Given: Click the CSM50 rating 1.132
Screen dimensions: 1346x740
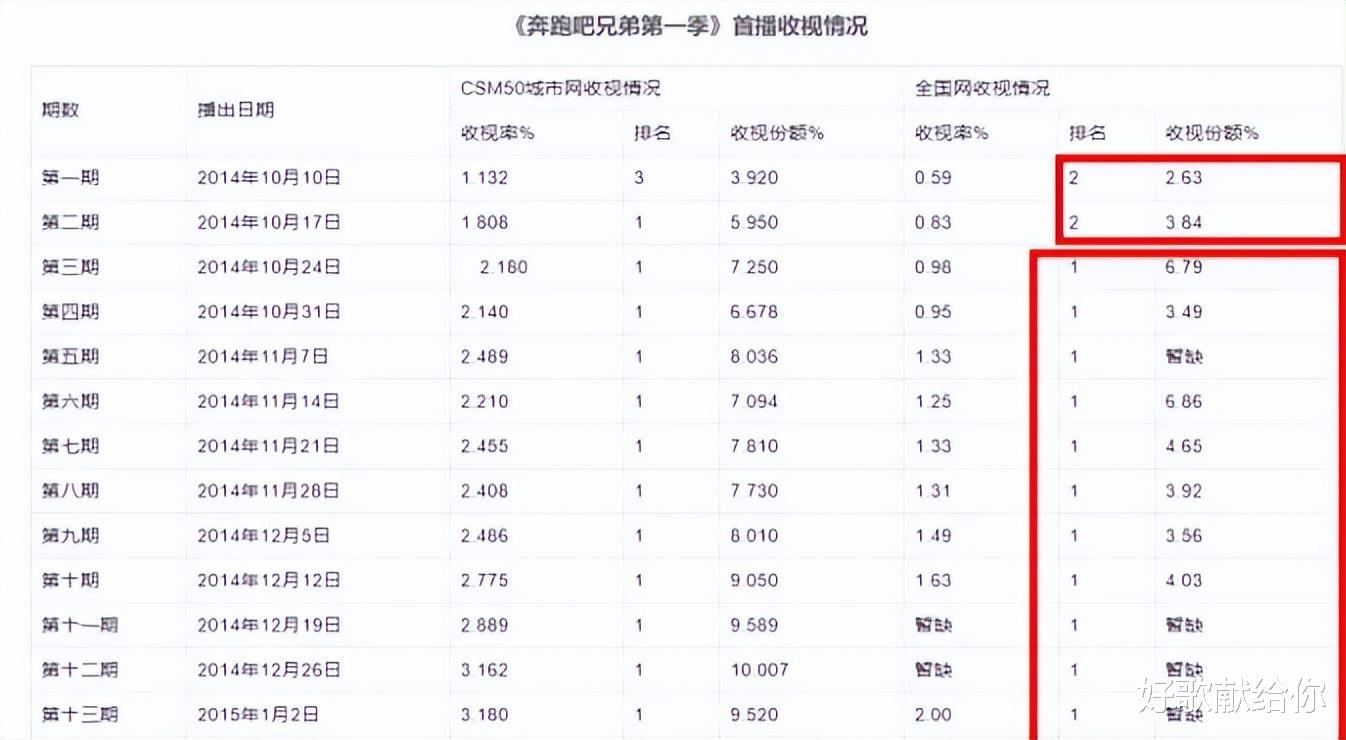Looking at the screenshot, I should 485,178.
